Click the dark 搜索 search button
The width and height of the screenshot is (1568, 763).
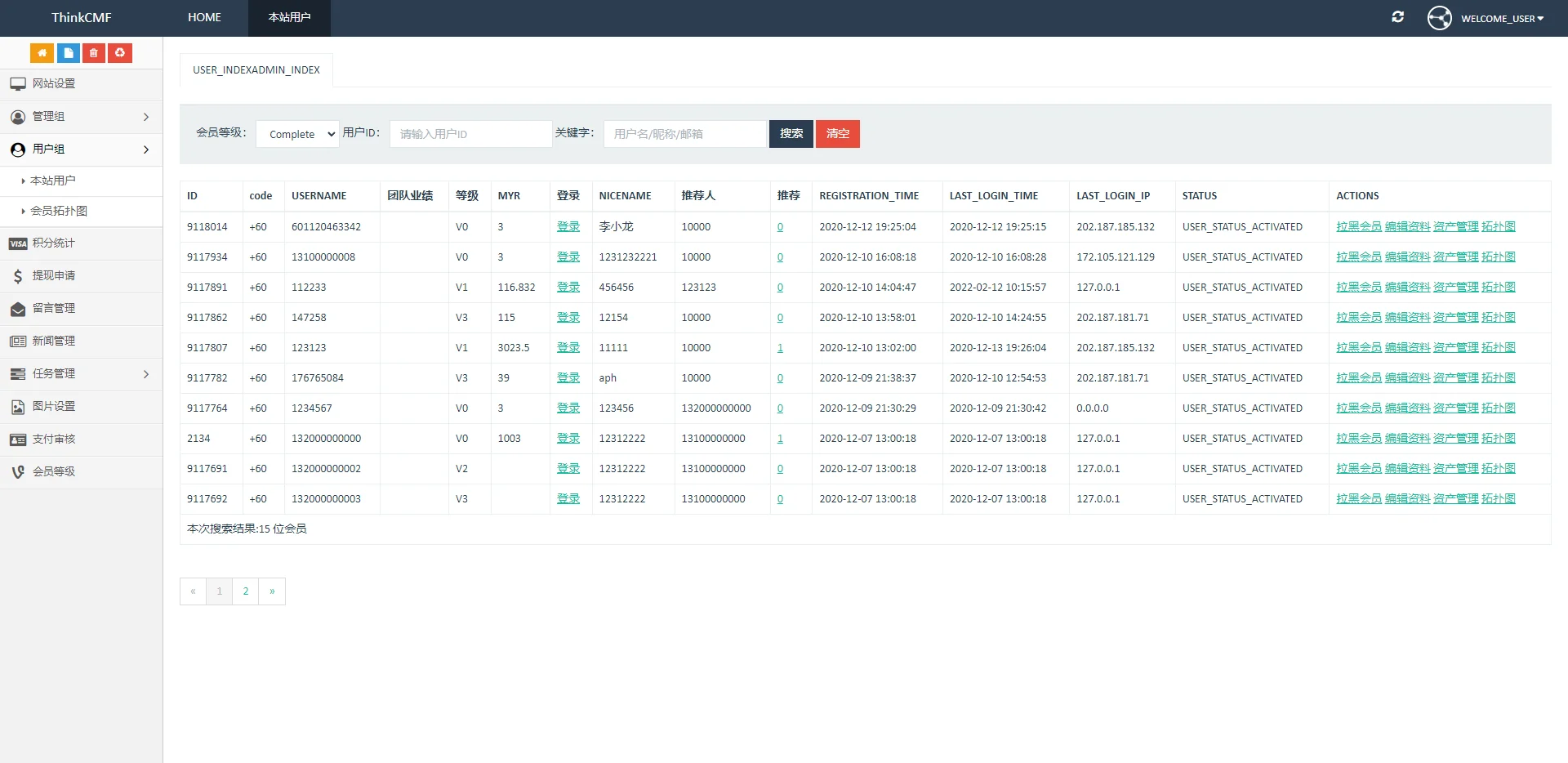click(791, 134)
